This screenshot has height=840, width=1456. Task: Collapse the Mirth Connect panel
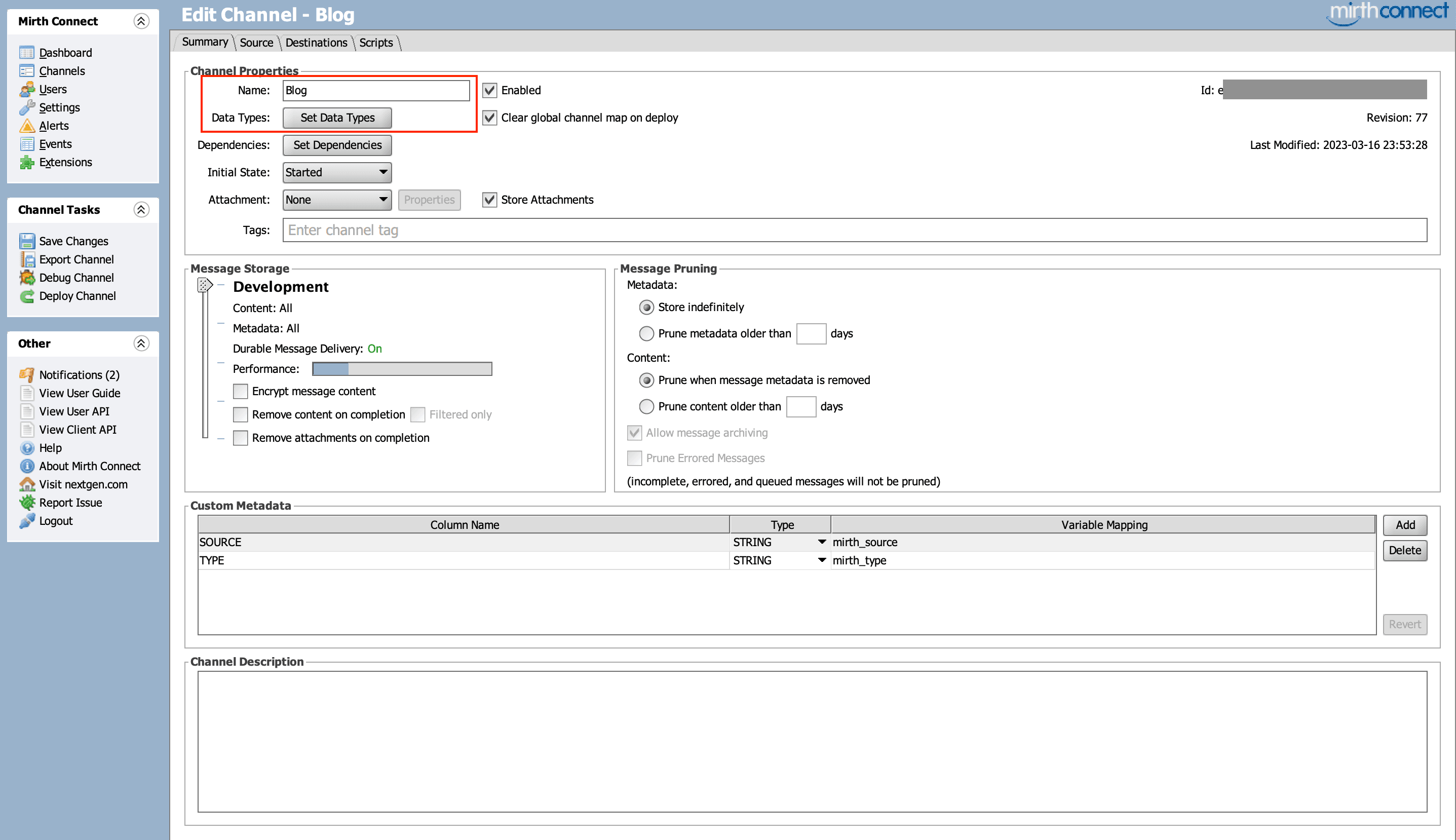click(x=141, y=21)
